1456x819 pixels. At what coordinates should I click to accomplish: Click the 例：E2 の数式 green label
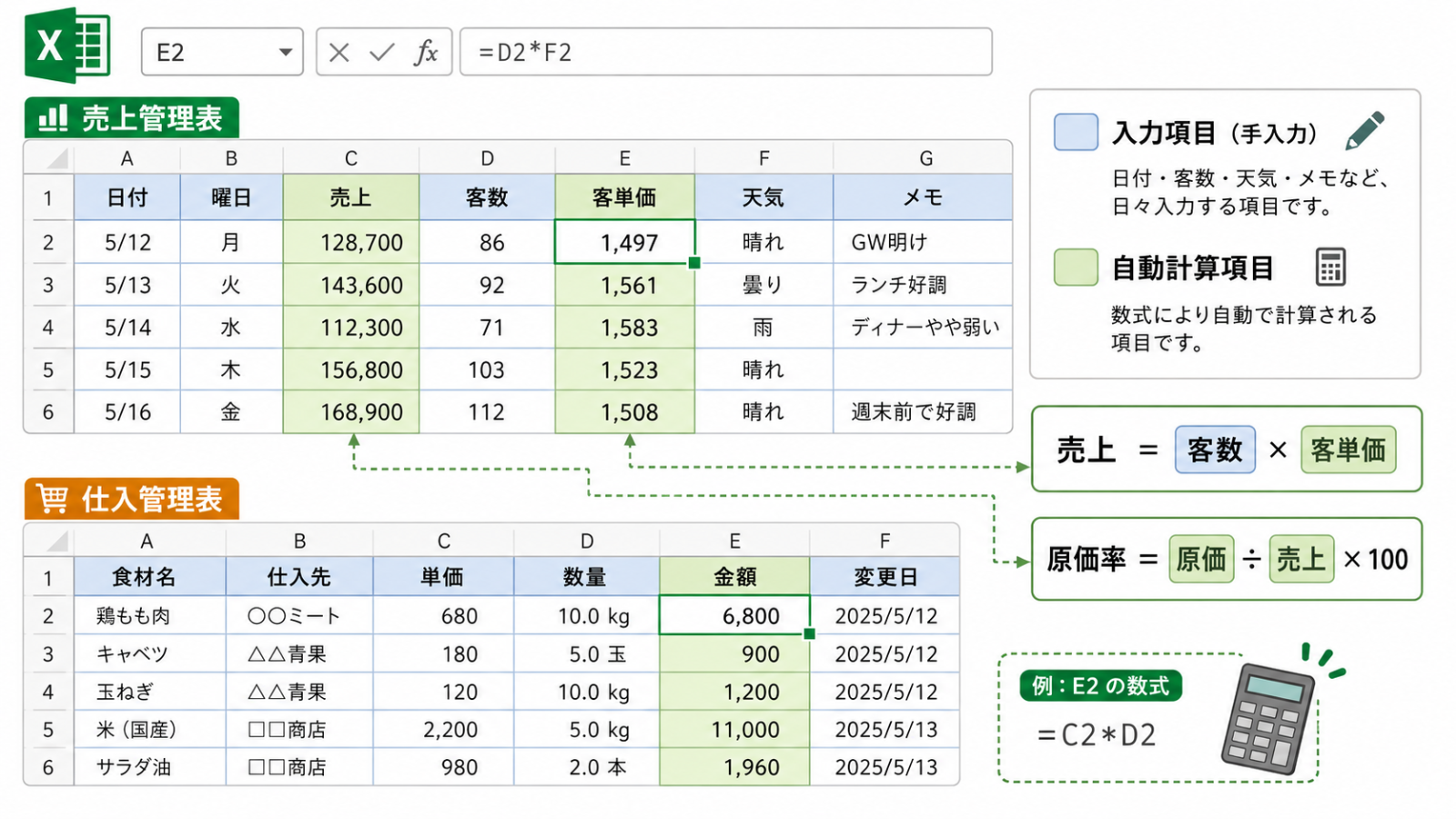(1100, 685)
